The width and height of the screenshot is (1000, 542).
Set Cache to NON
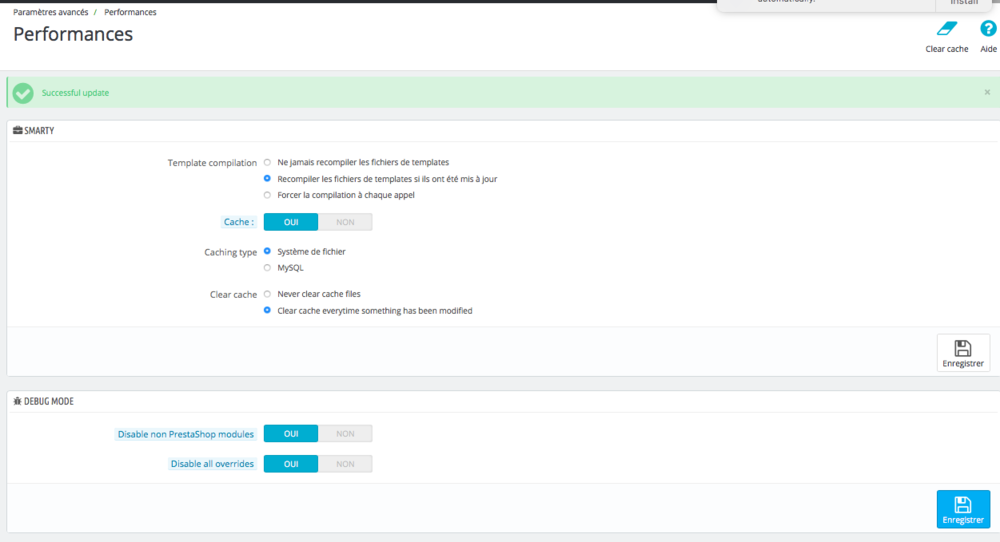point(345,222)
